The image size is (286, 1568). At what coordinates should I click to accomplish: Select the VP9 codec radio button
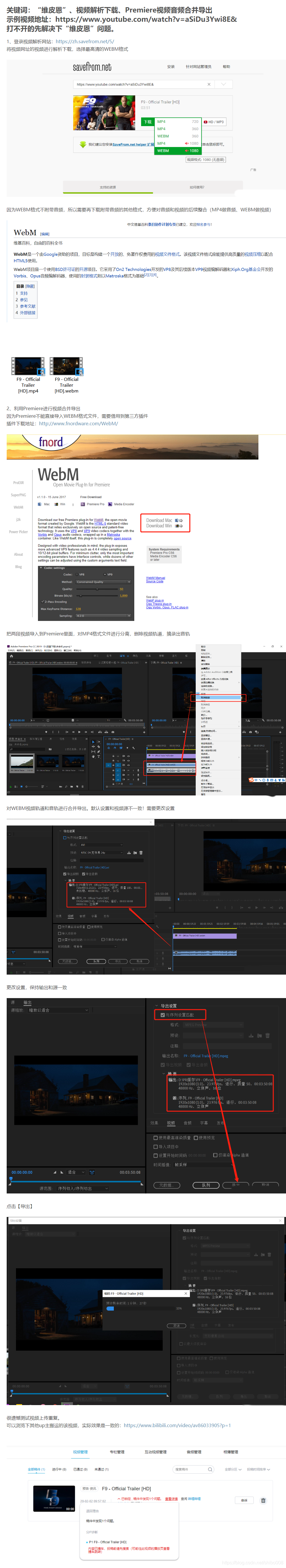pos(104,575)
